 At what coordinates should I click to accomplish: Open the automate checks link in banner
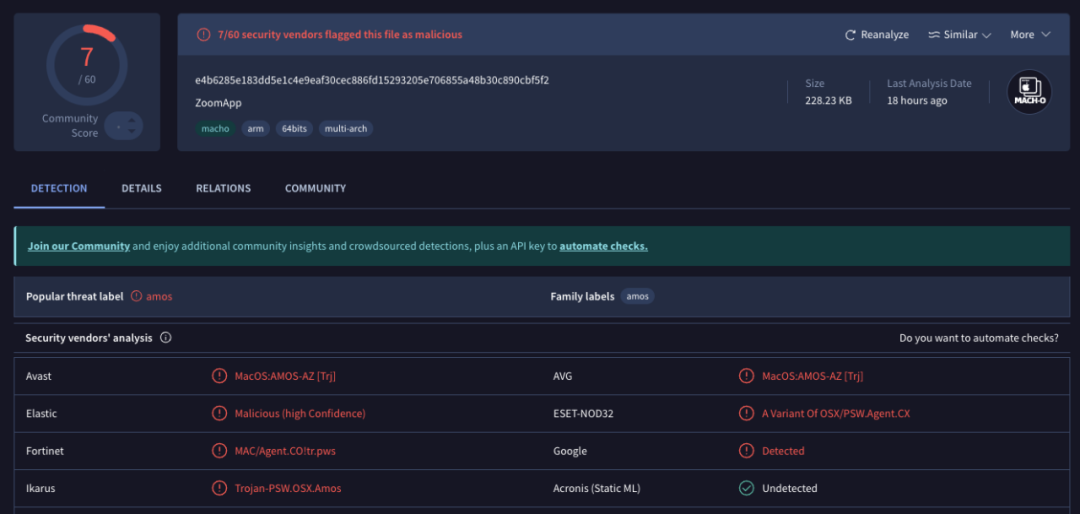coord(603,246)
